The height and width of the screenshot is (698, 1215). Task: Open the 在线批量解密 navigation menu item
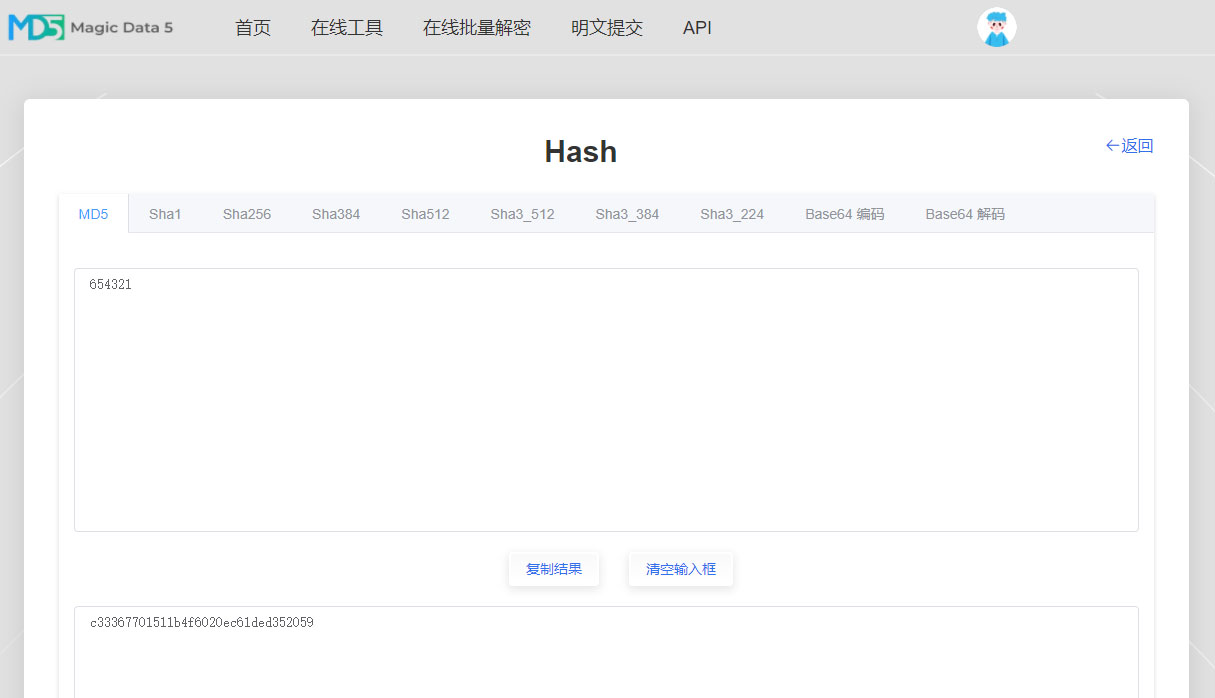pyautogui.click(x=476, y=28)
